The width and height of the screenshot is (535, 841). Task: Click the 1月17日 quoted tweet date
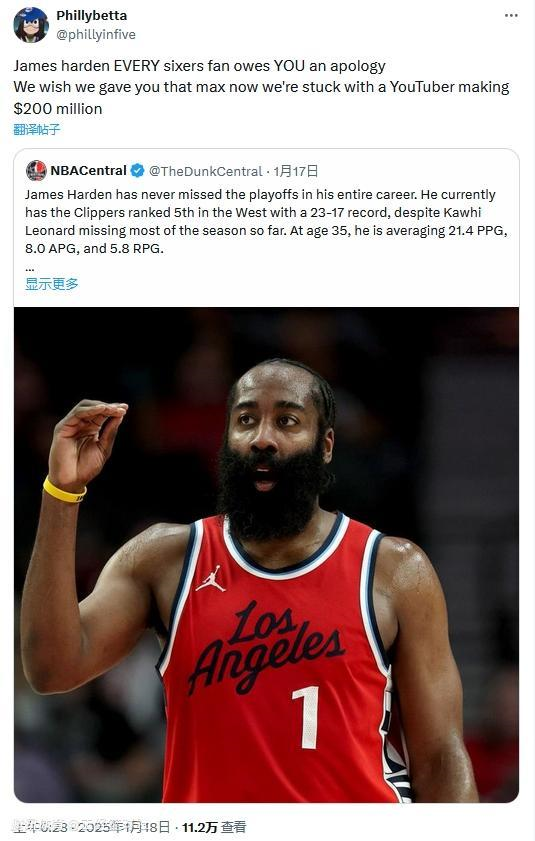click(296, 171)
